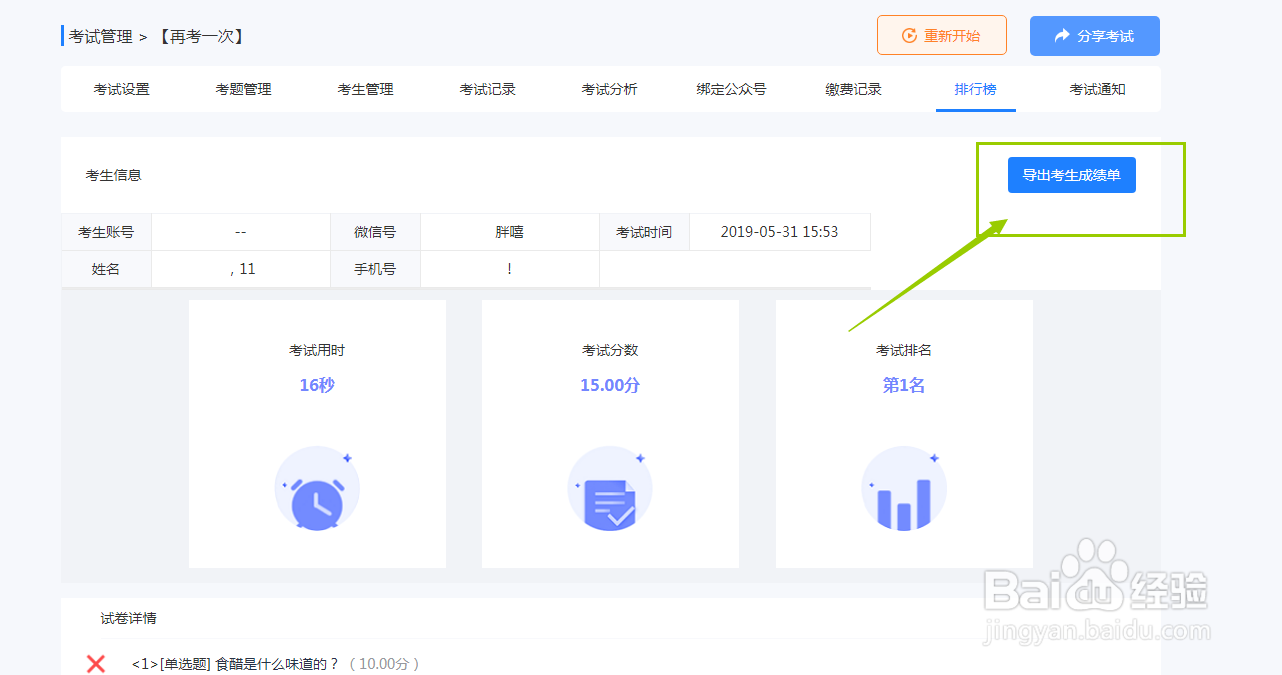
Task: Switch to the 考生管理 tab
Action: click(x=365, y=89)
